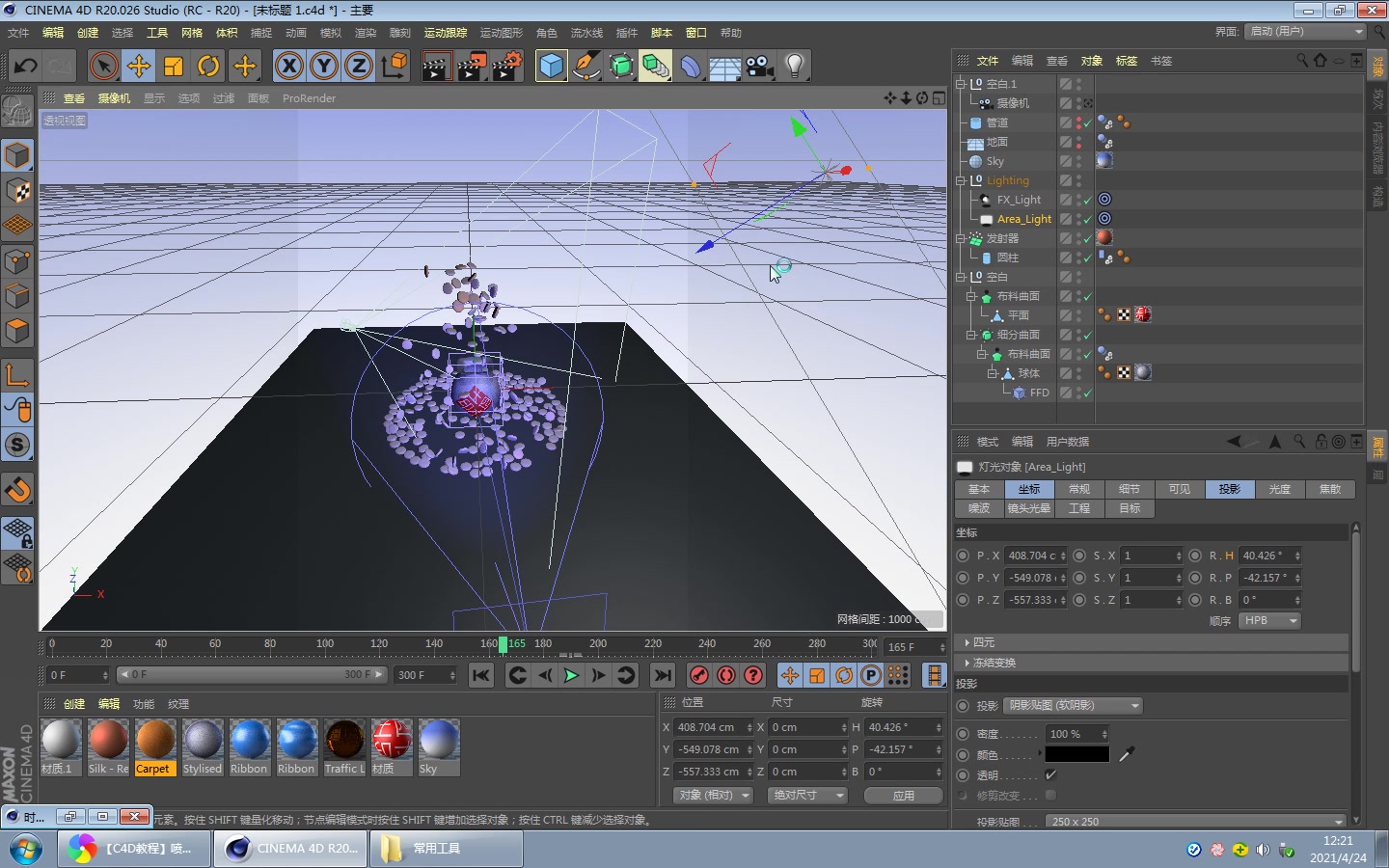1389x868 pixels.
Task: Select the Carpet material thumbnail
Action: point(155,743)
